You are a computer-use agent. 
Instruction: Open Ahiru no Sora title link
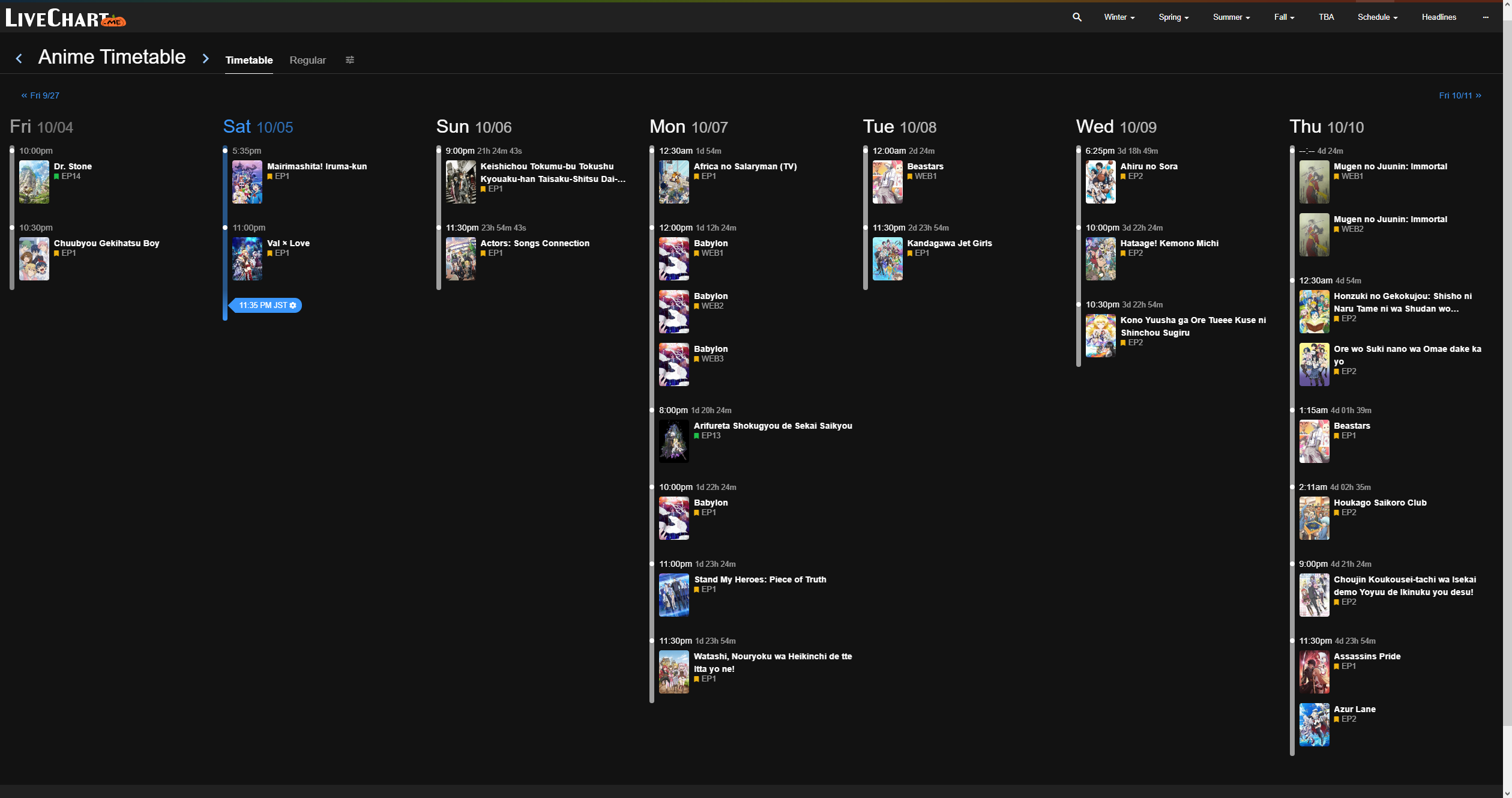1148,166
